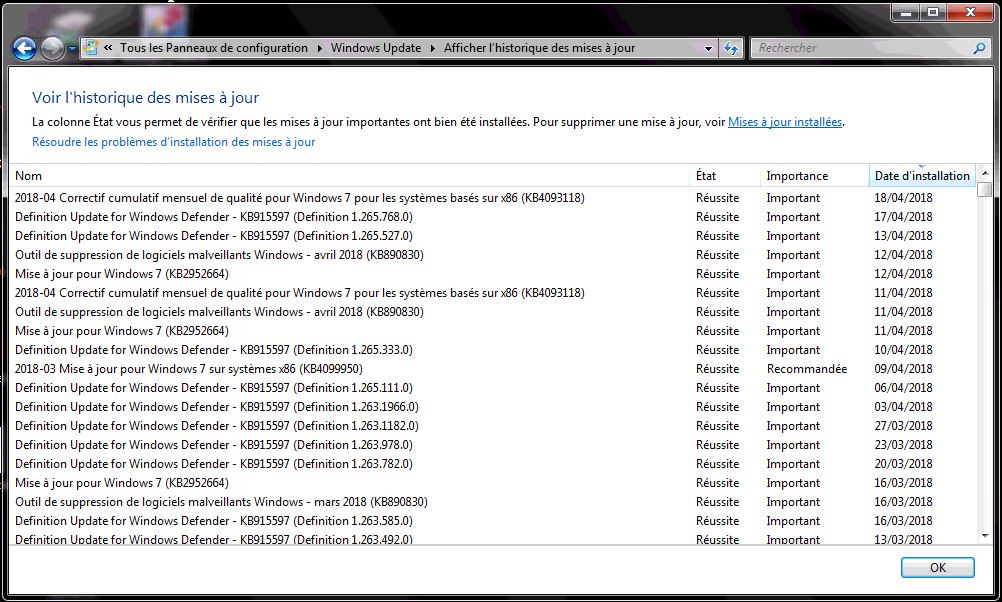The height and width of the screenshot is (602, 1002).
Task: Select Defender definition 1.263.782.0 row
Action: click(x=492, y=464)
